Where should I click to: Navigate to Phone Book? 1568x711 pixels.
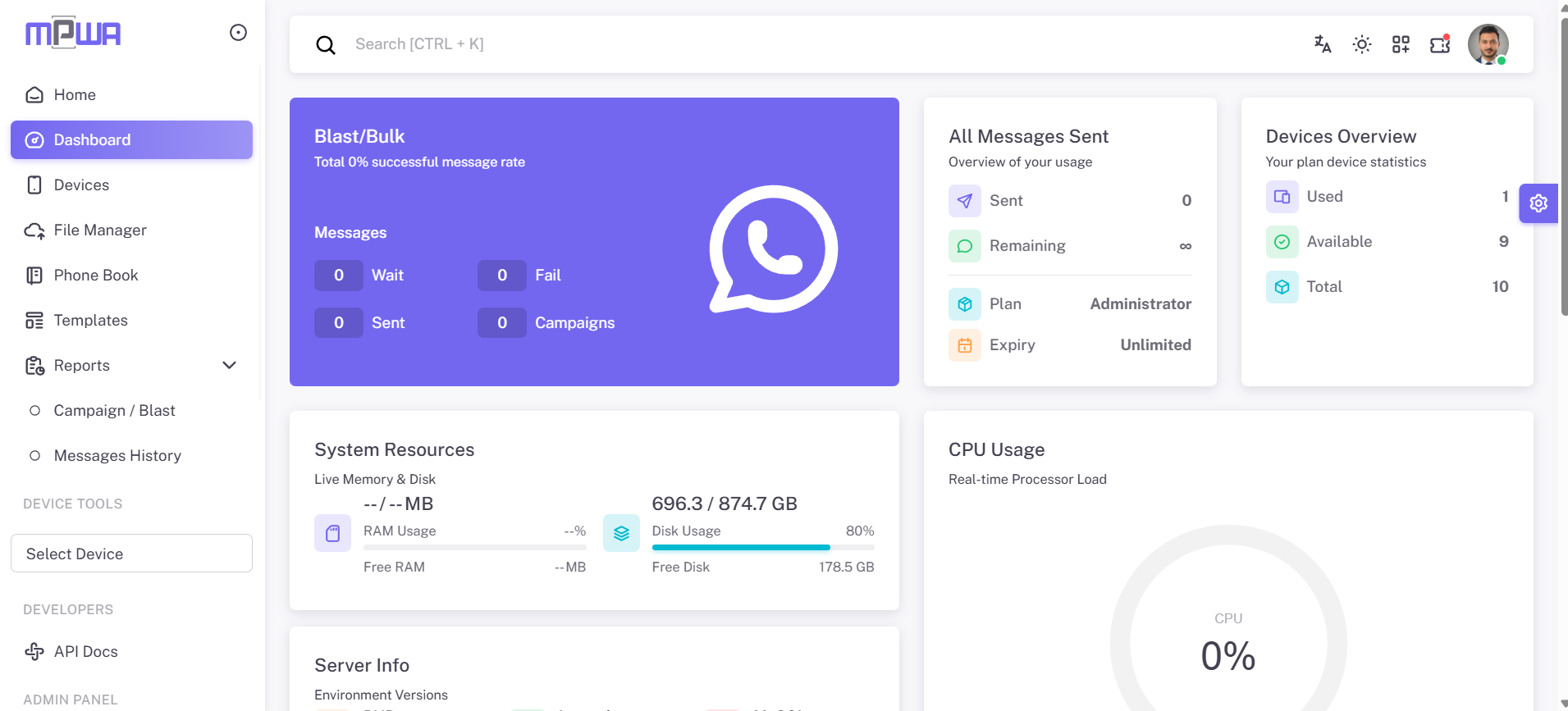click(x=96, y=276)
